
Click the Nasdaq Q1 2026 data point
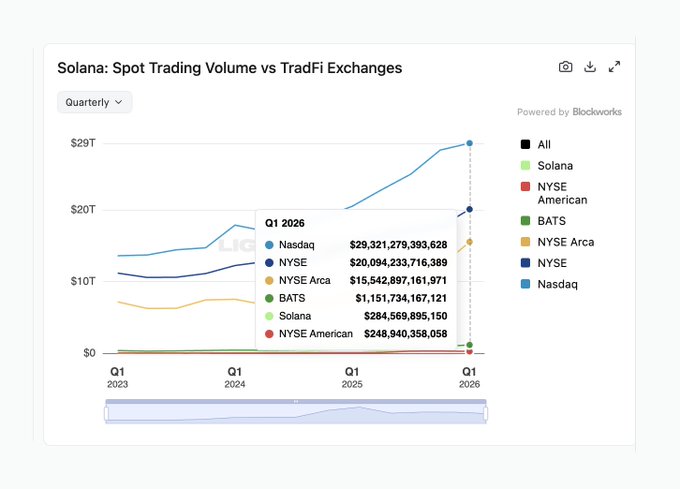pos(470,143)
